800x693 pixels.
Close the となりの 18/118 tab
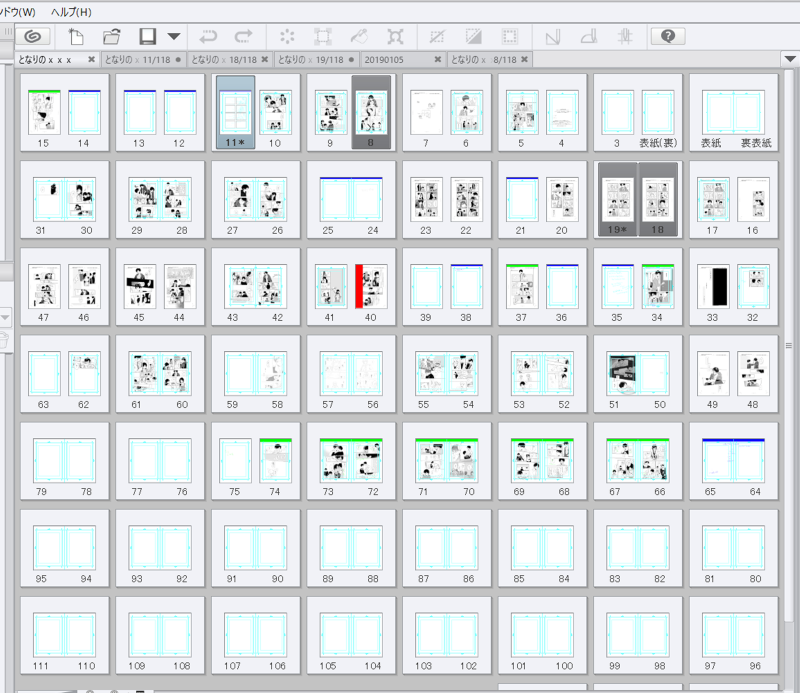click(x=264, y=59)
